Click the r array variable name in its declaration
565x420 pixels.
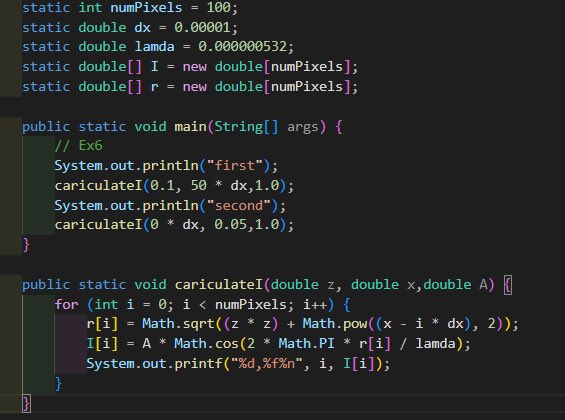pyautogui.click(x=154, y=87)
